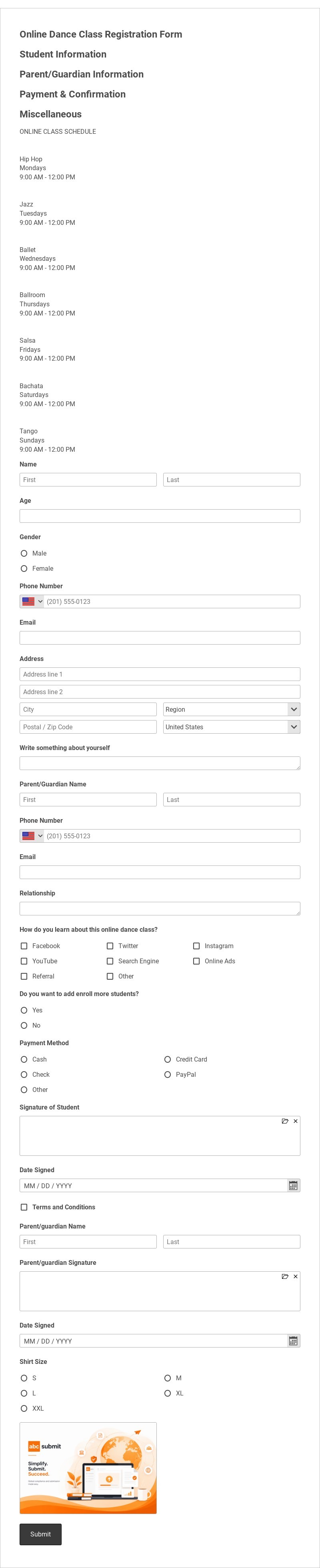Click the Parent/Guardian Information section heading
The height and width of the screenshot is (1568, 320).
(82, 74)
